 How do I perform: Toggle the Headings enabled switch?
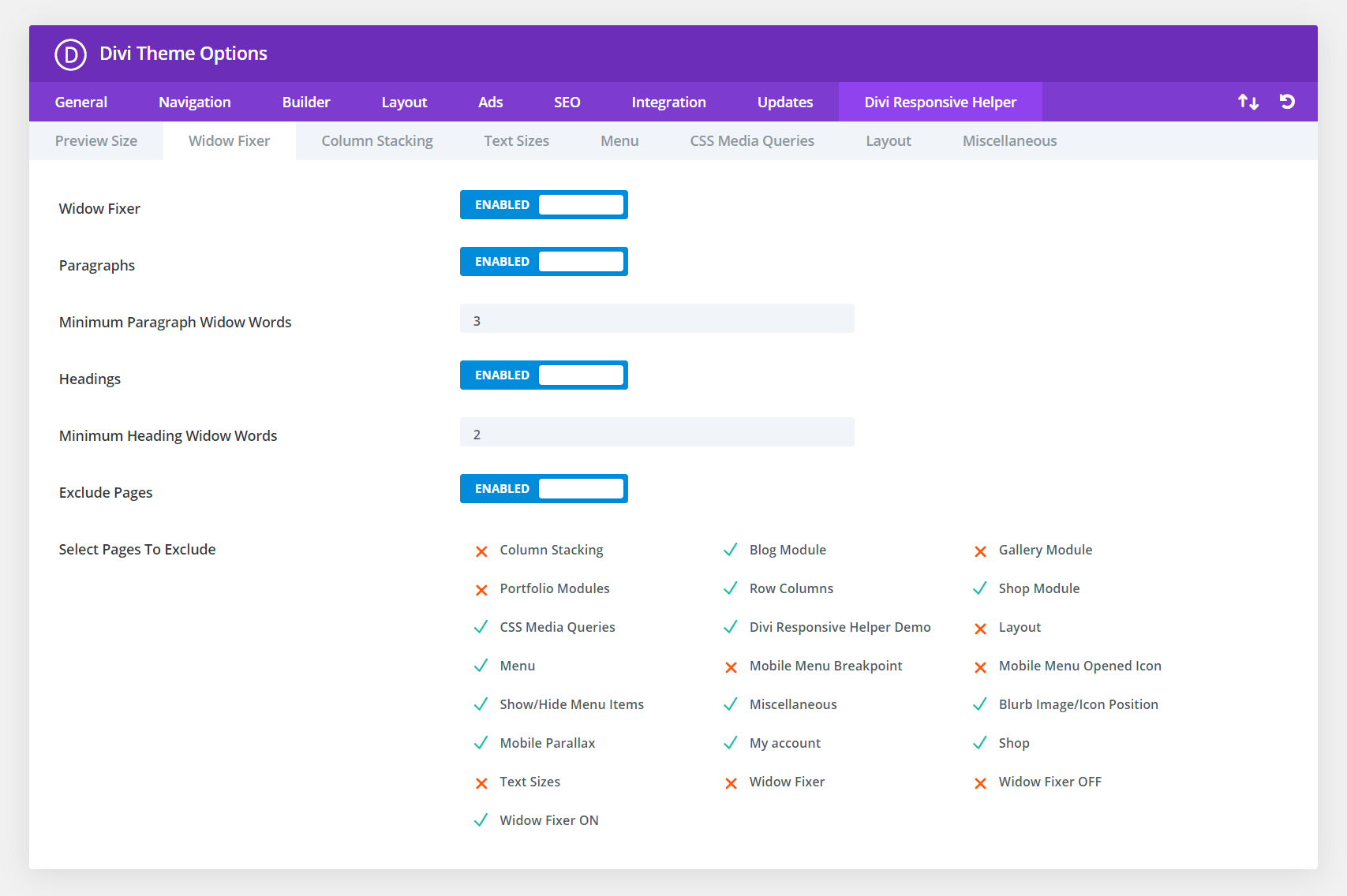[x=544, y=375]
